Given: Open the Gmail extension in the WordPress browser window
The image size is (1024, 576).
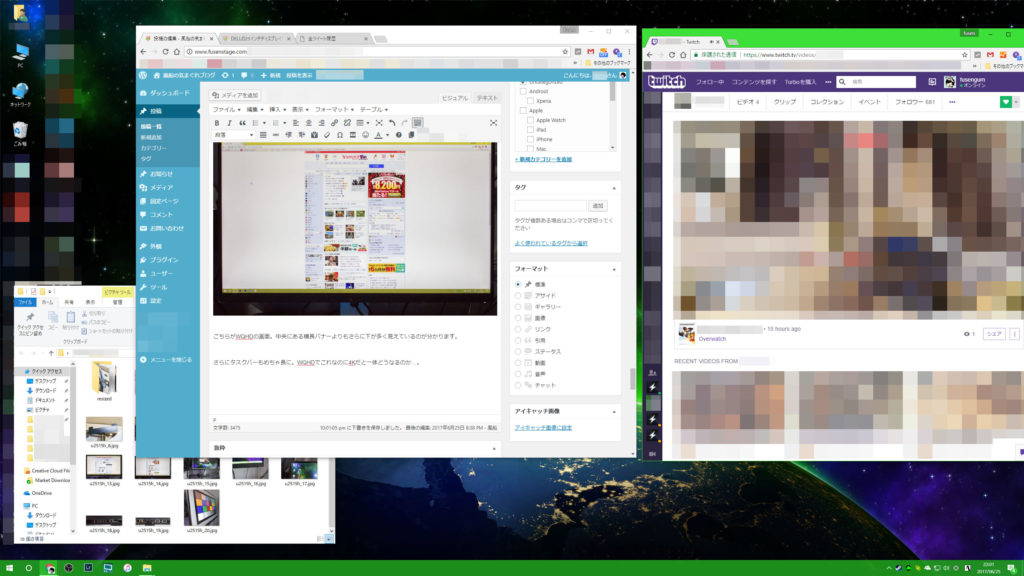Looking at the screenshot, I should pyautogui.click(x=590, y=52).
